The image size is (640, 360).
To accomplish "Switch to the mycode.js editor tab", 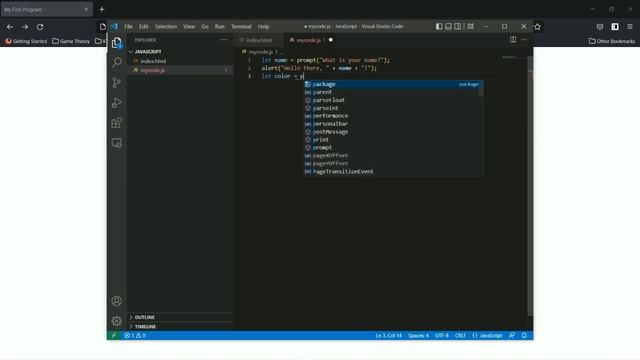I will pos(309,40).
